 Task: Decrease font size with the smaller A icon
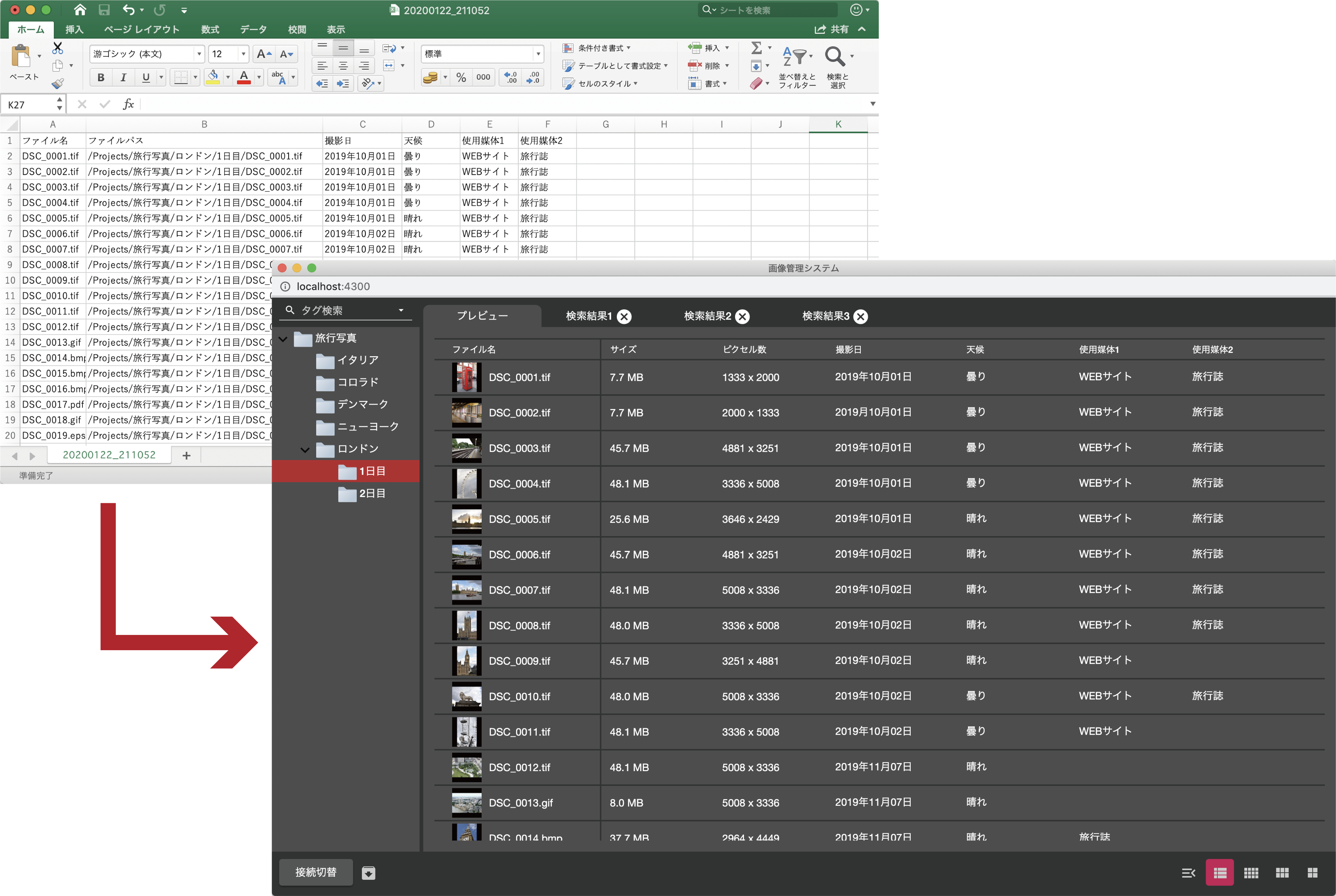286,54
